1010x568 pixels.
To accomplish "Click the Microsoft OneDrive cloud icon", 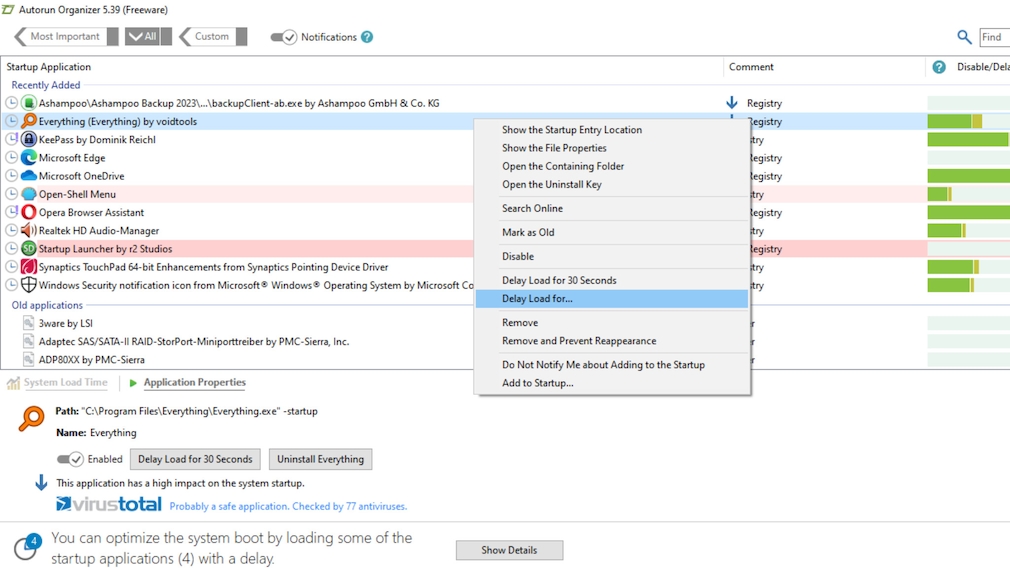I will 28,176.
